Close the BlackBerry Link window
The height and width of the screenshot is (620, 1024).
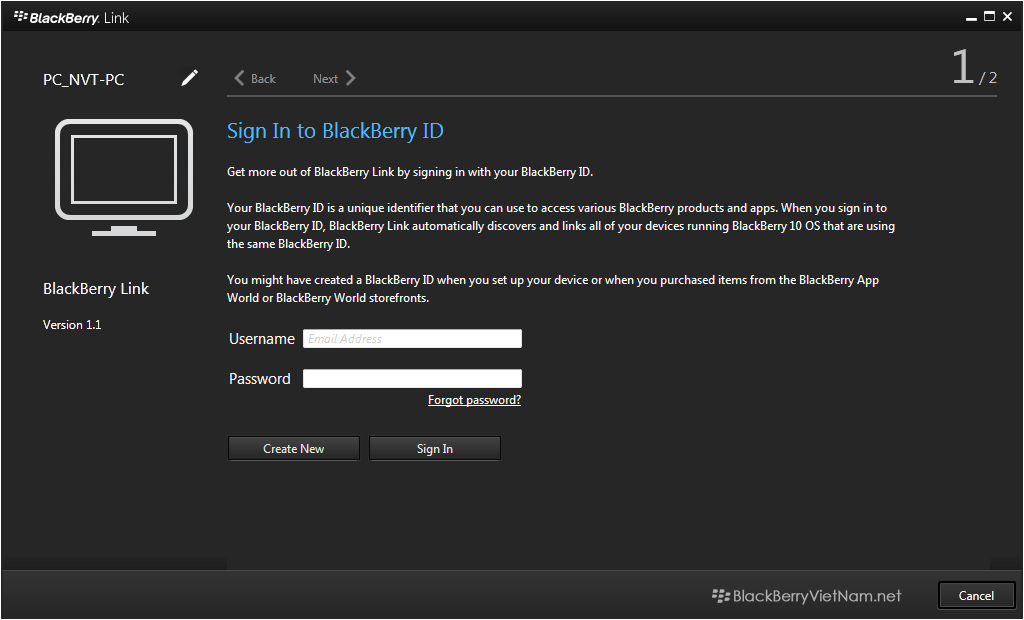1008,16
